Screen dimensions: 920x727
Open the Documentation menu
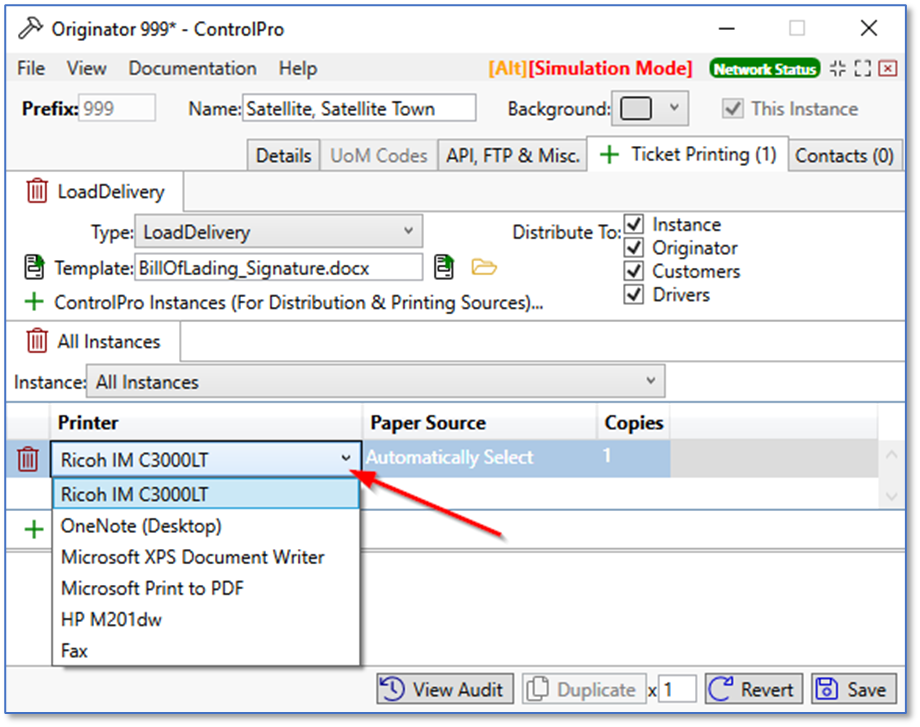(192, 69)
